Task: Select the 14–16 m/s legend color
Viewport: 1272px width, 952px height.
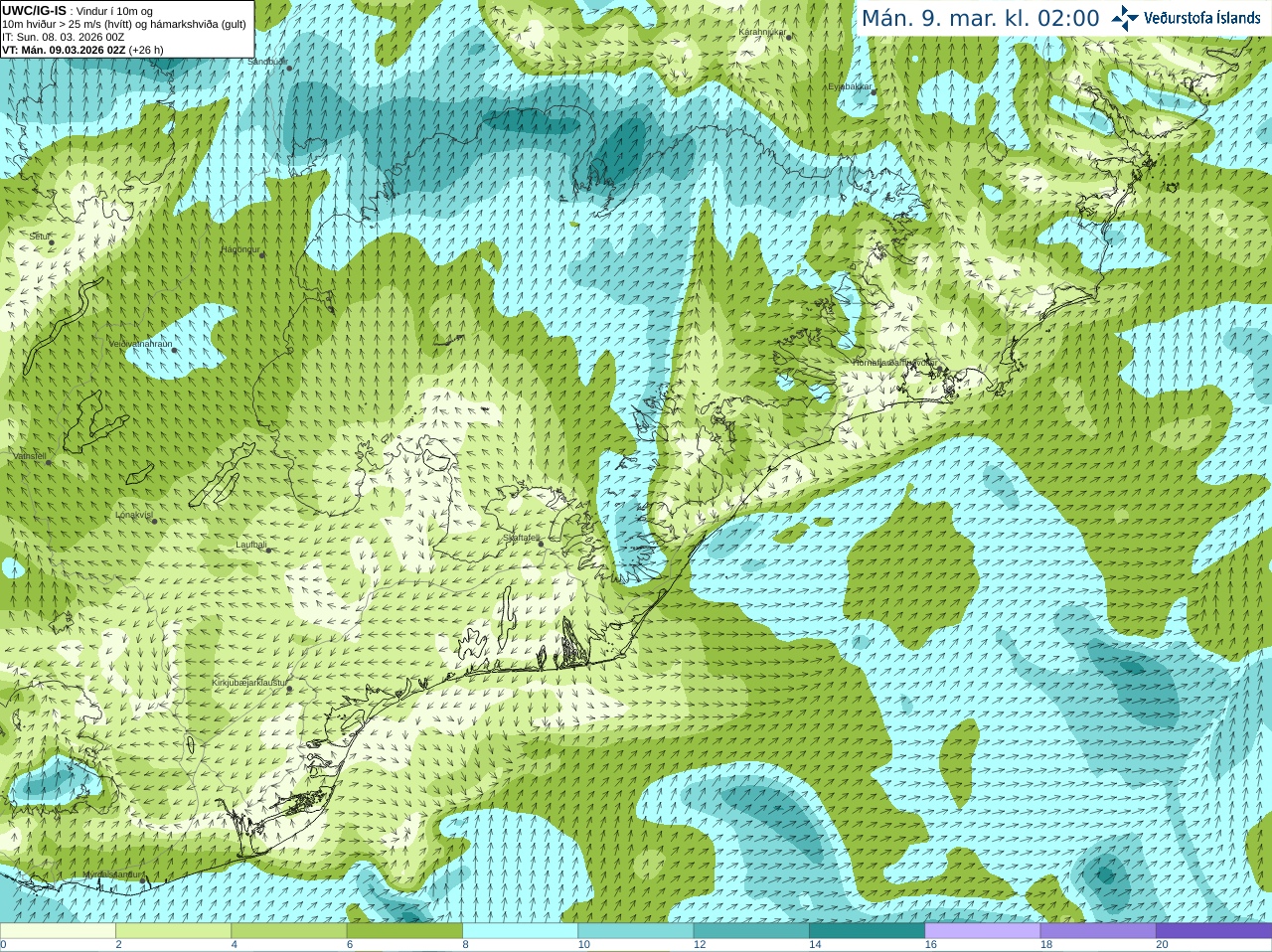Action: [867, 931]
